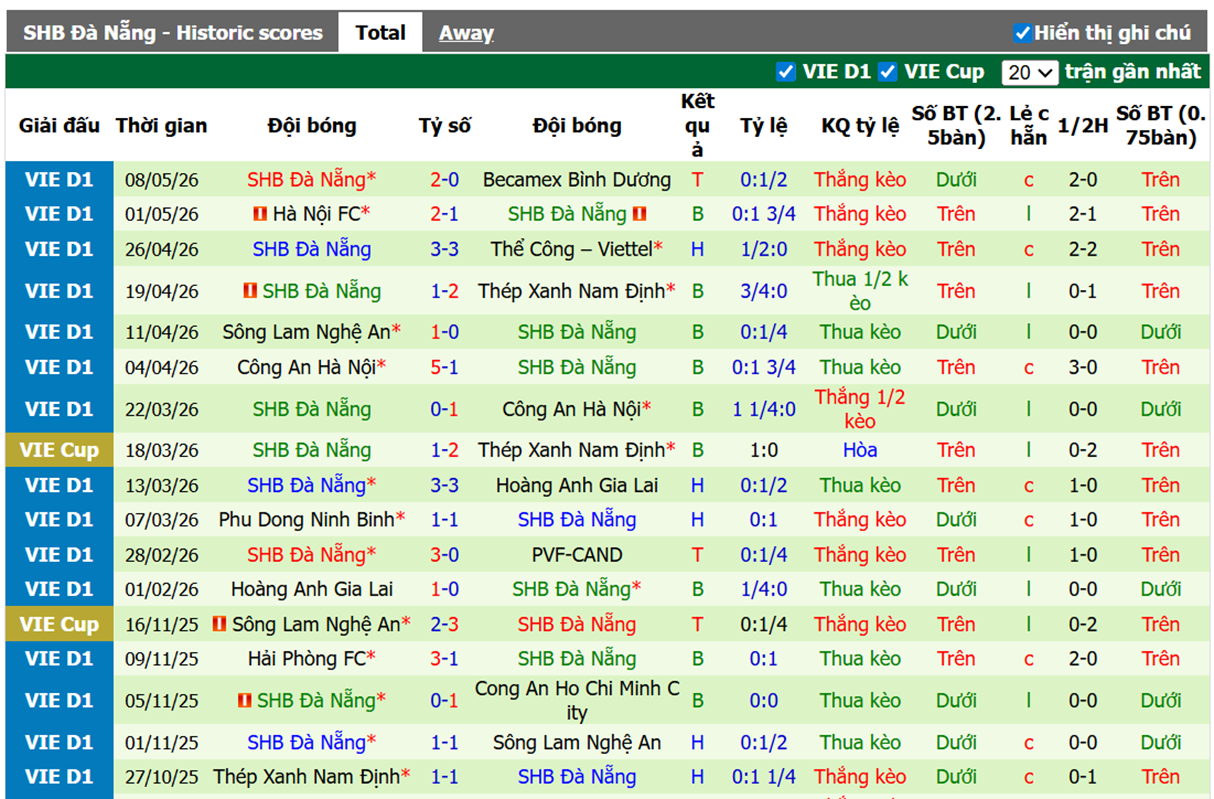Viewport: 1214px width, 799px height.
Task: Click Thắng 1/2 kèo result text
Action: click(860, 409)
